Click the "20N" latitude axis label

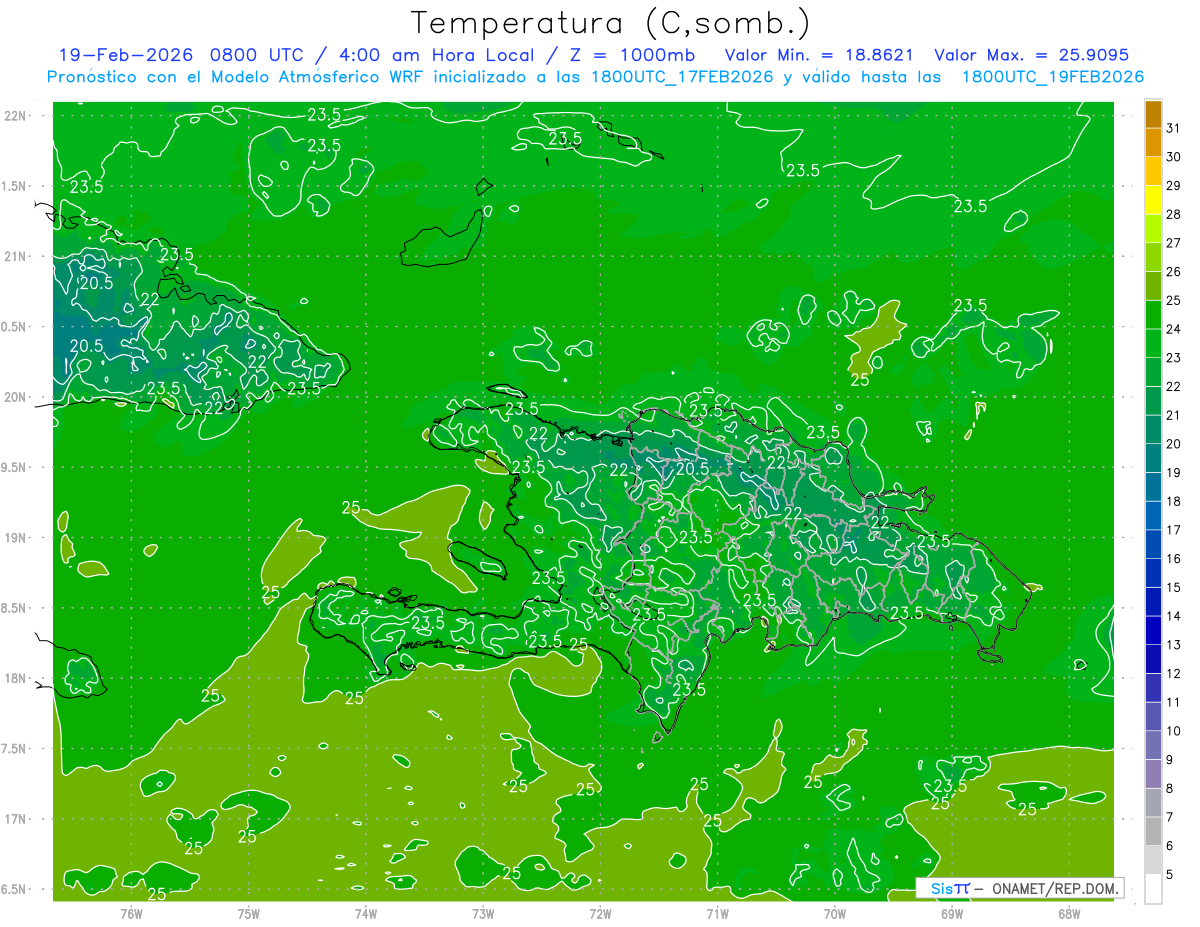click(x=15, y=397)
